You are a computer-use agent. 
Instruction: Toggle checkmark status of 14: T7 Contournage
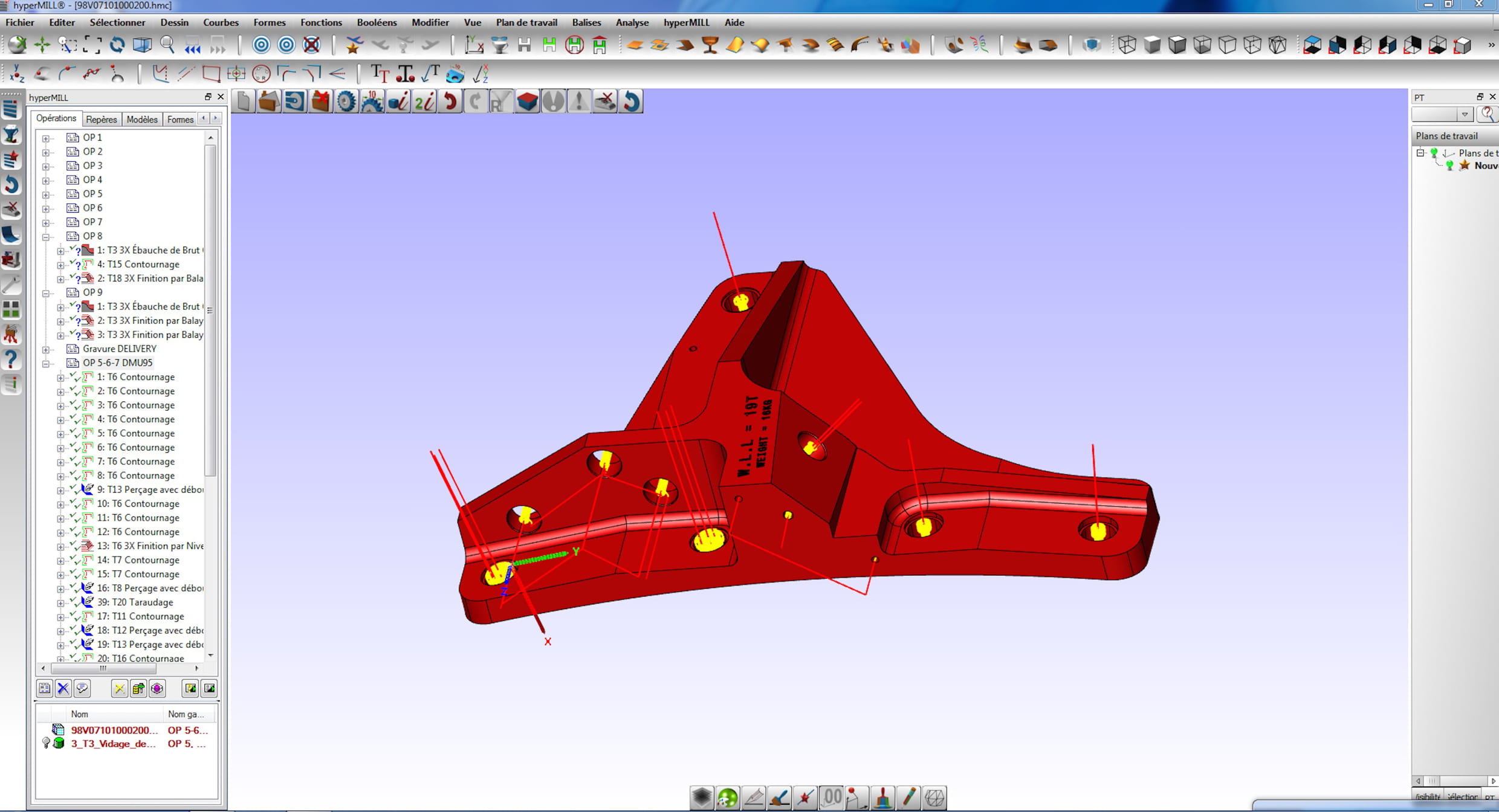(x=75, y=560)
